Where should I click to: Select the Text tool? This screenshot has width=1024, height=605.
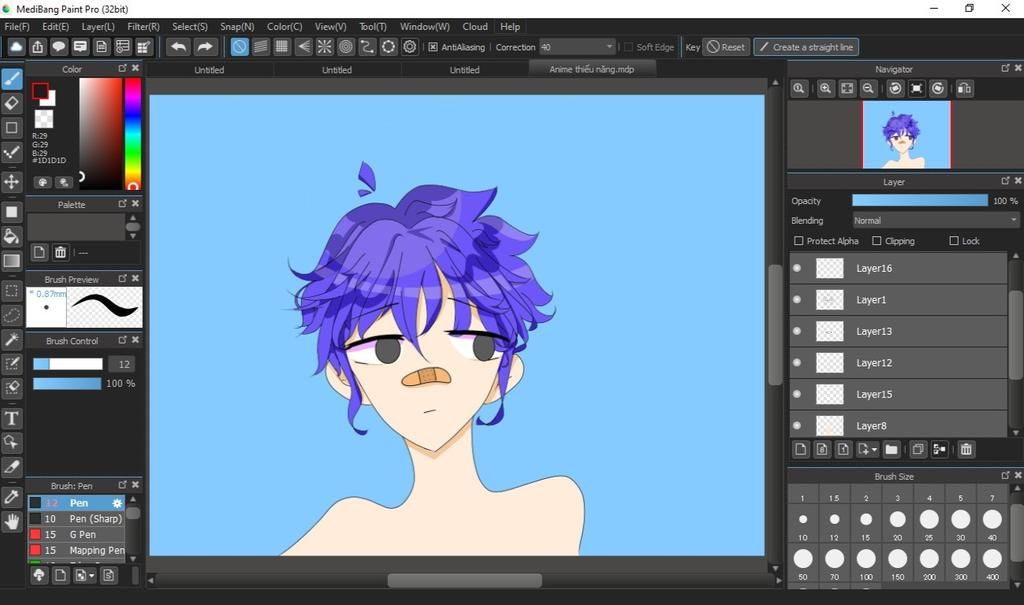click(12, 418)
